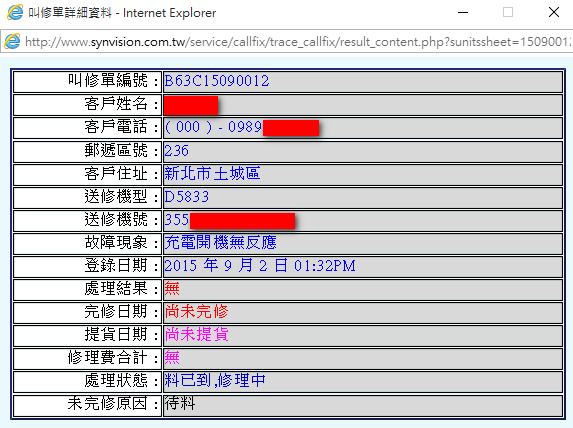Click the 處理結果 label

point(122,289)
